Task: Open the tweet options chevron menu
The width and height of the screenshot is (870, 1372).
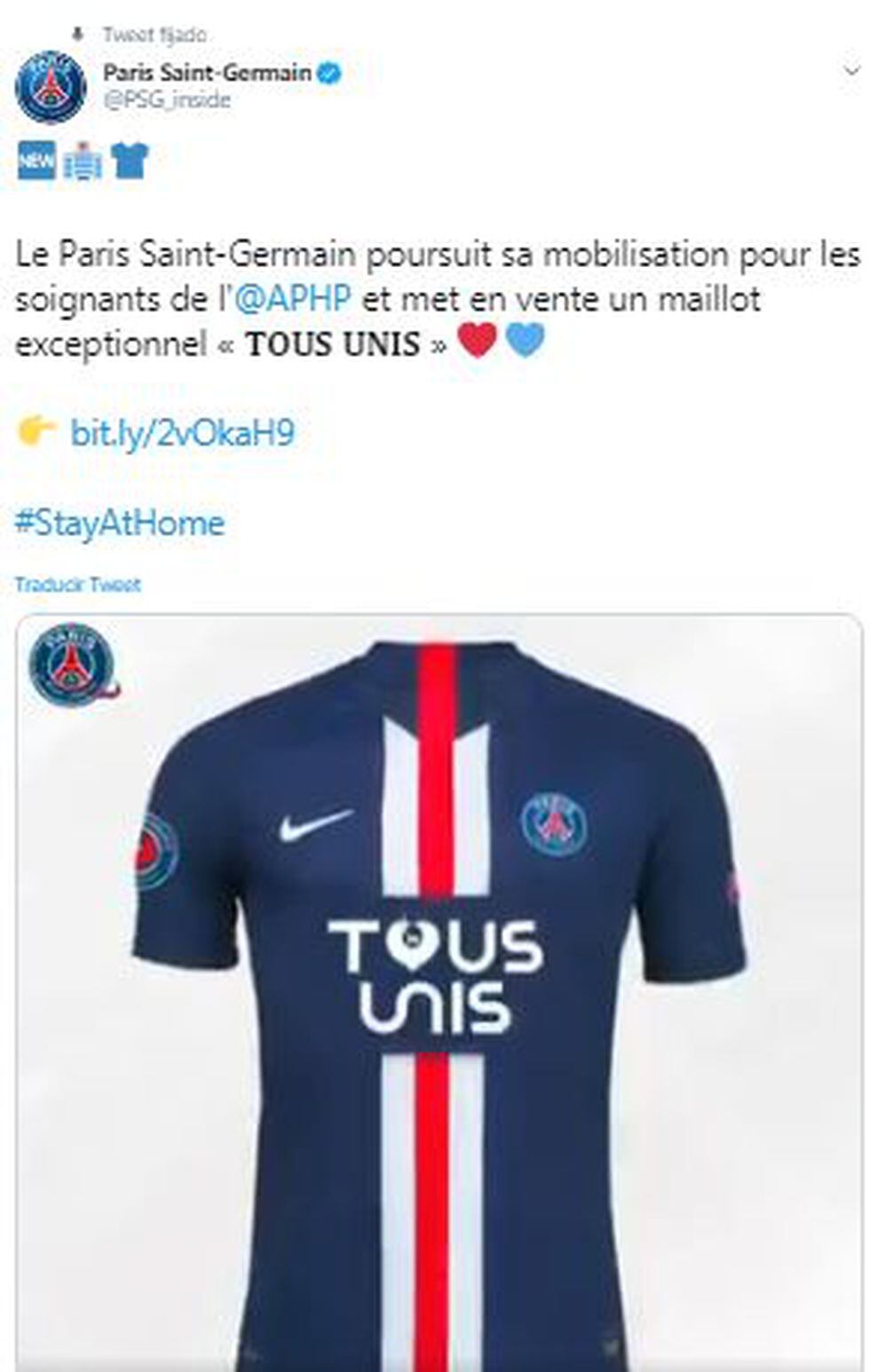Action: coord(850,72)
